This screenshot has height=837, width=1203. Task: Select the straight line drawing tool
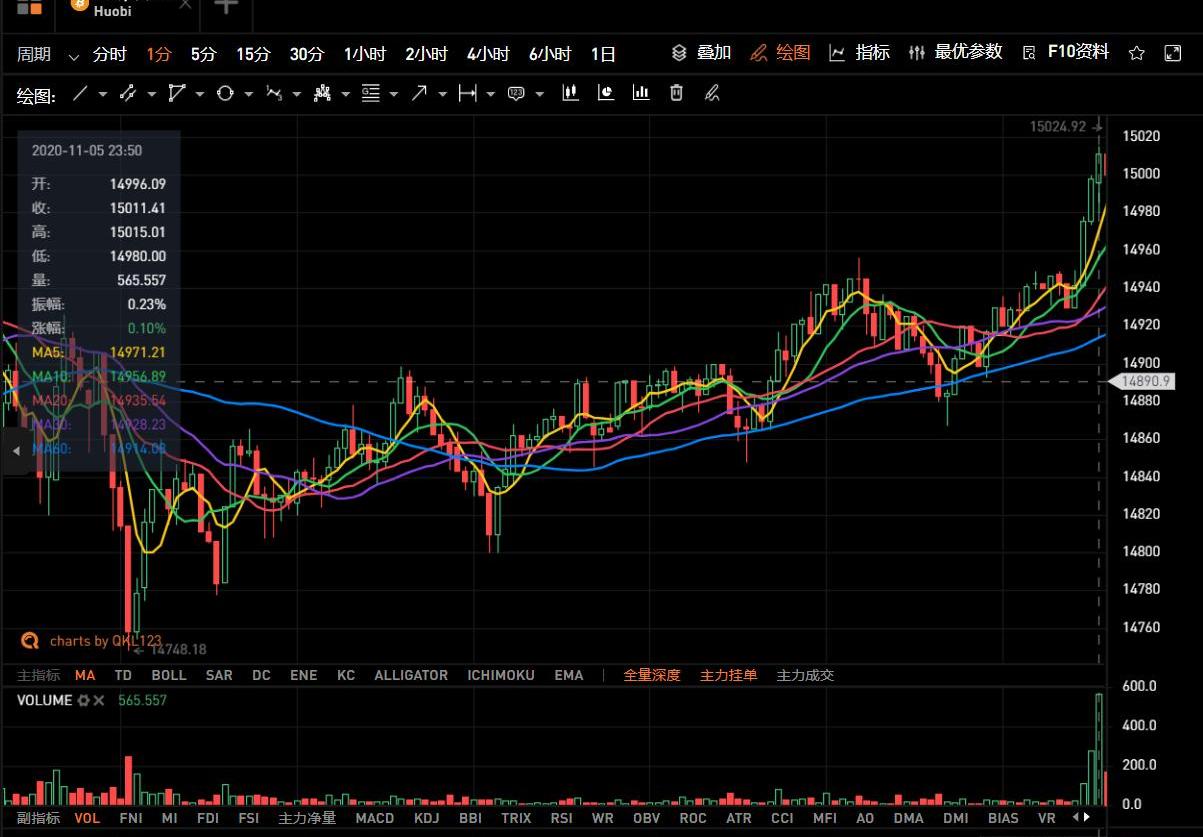click(x=80, y=94)
